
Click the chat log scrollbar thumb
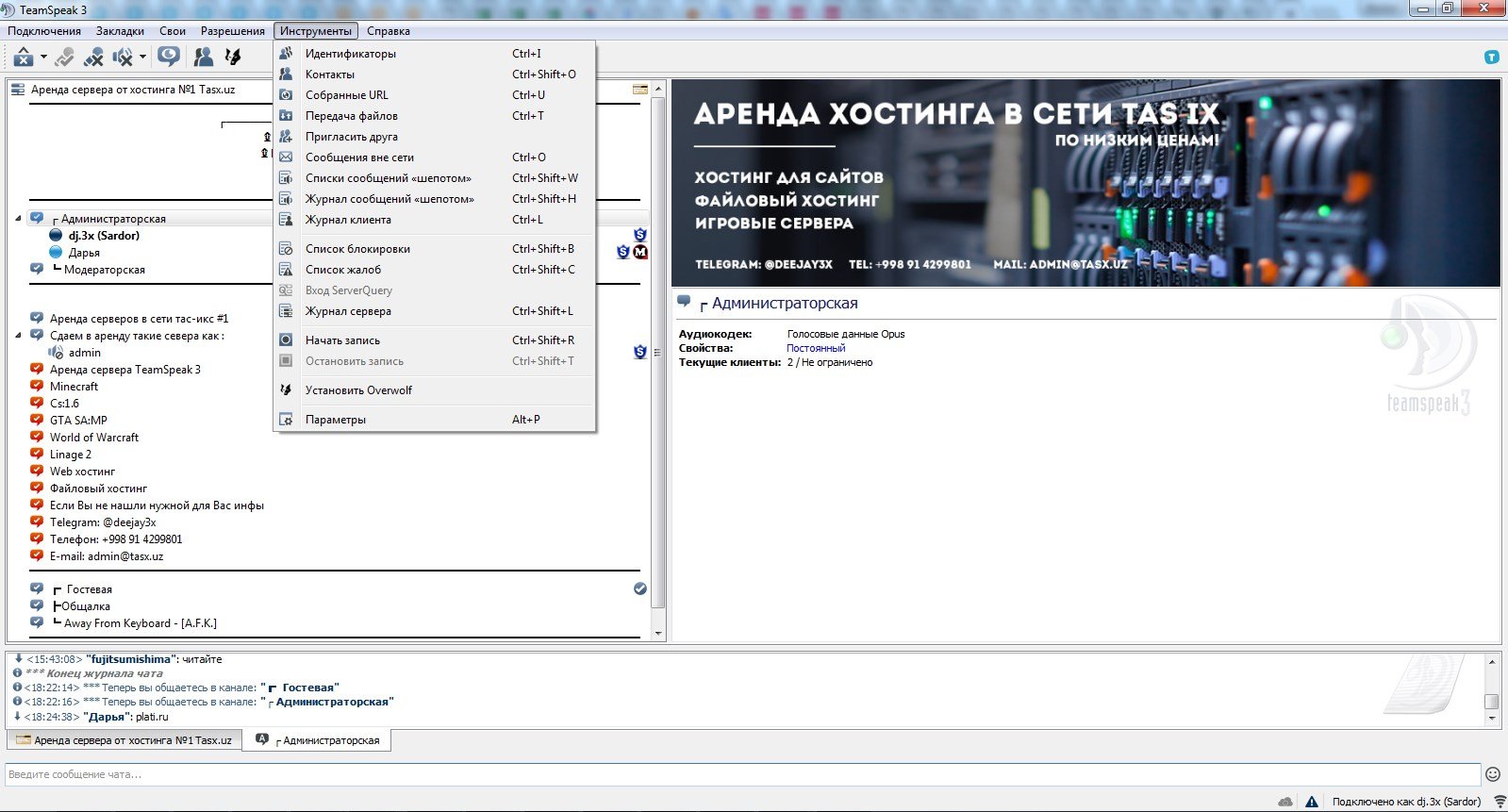click(1491, 702)
